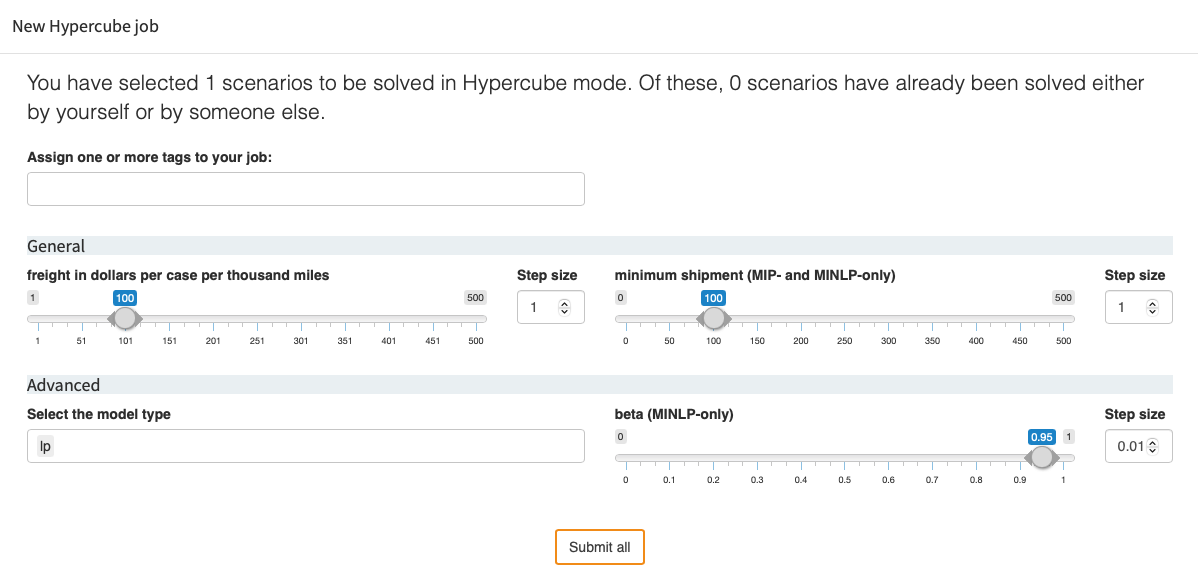1198x577 pixels.
Task: Click the Submit all button
Action: click(x=599, y=547)
